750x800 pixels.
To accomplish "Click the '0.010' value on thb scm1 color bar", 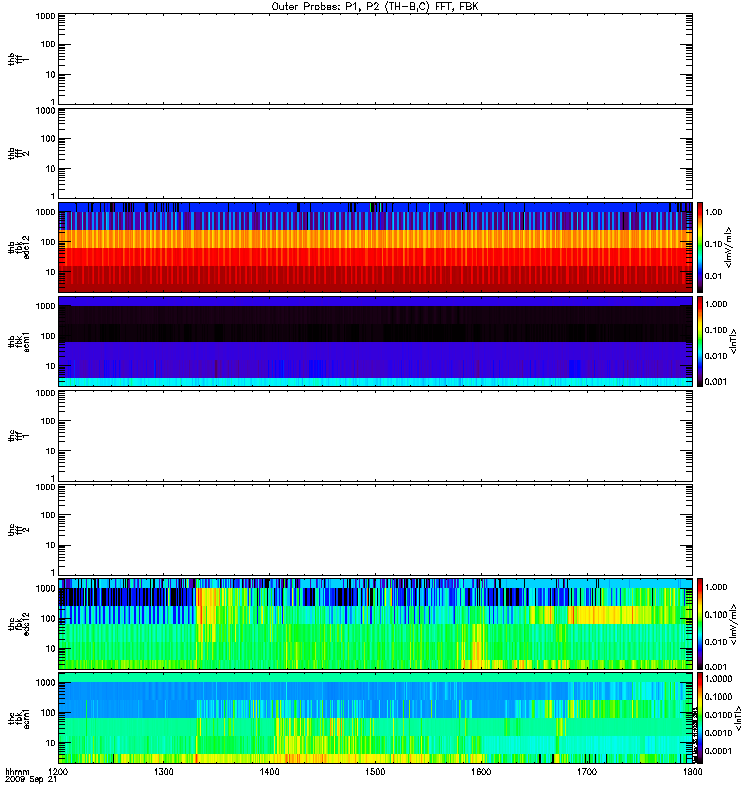I will coord(716,356).
